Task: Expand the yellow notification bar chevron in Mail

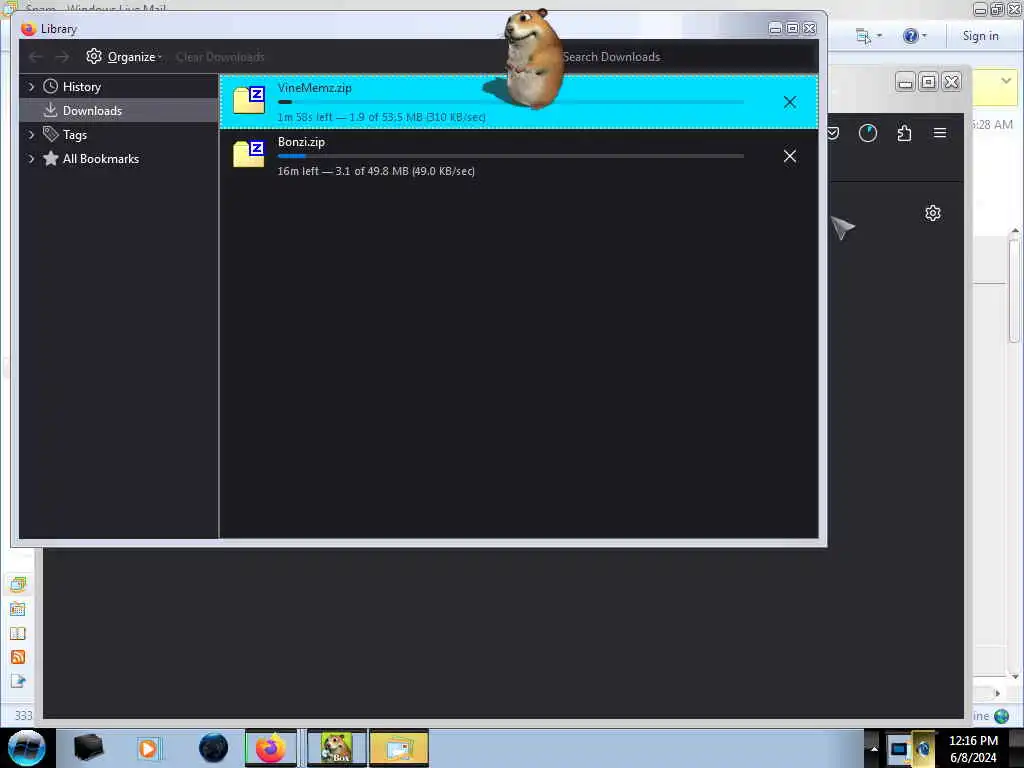Action: coord(1006,81)
